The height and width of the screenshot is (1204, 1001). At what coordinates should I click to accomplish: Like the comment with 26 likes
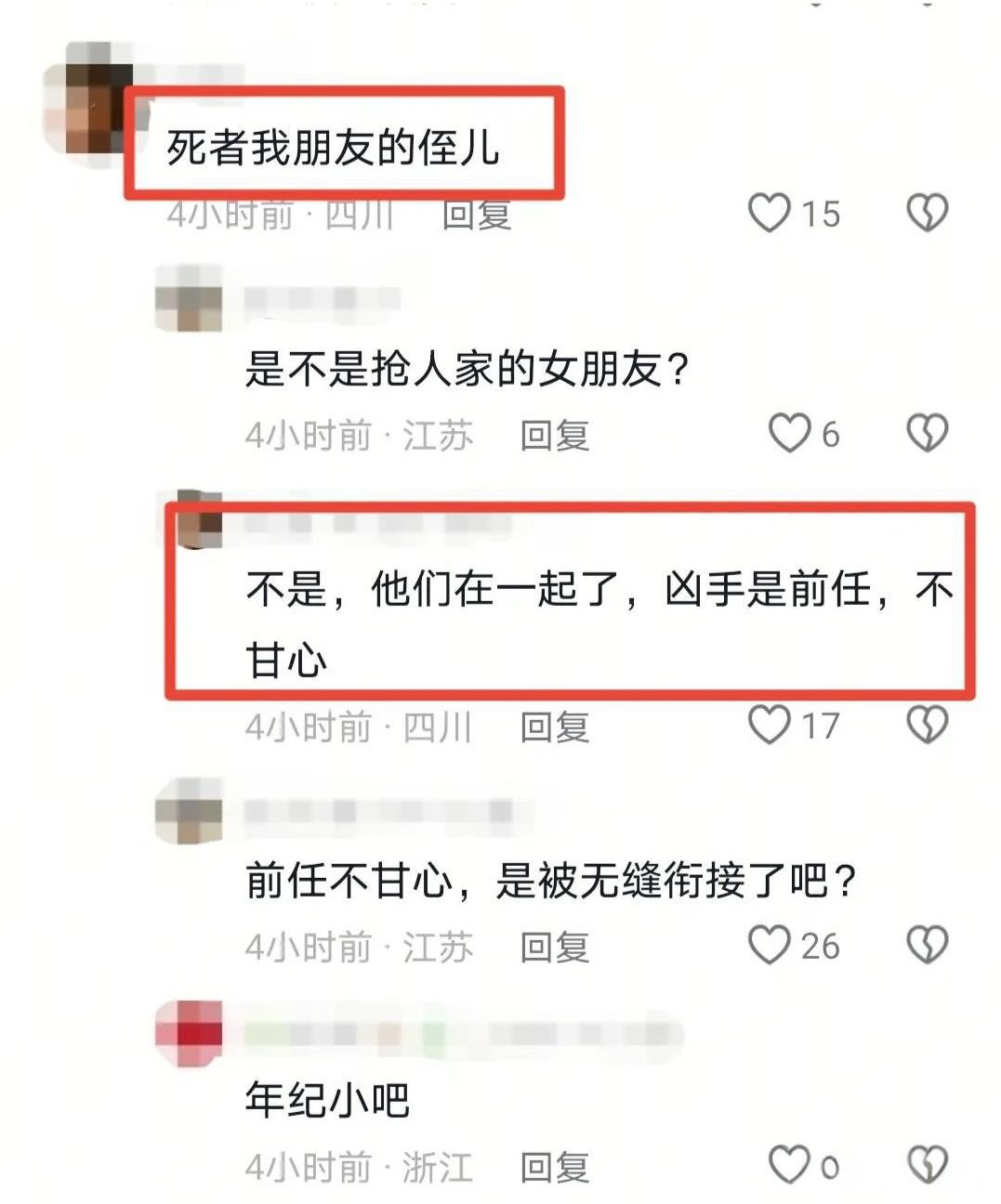point(770,945)
